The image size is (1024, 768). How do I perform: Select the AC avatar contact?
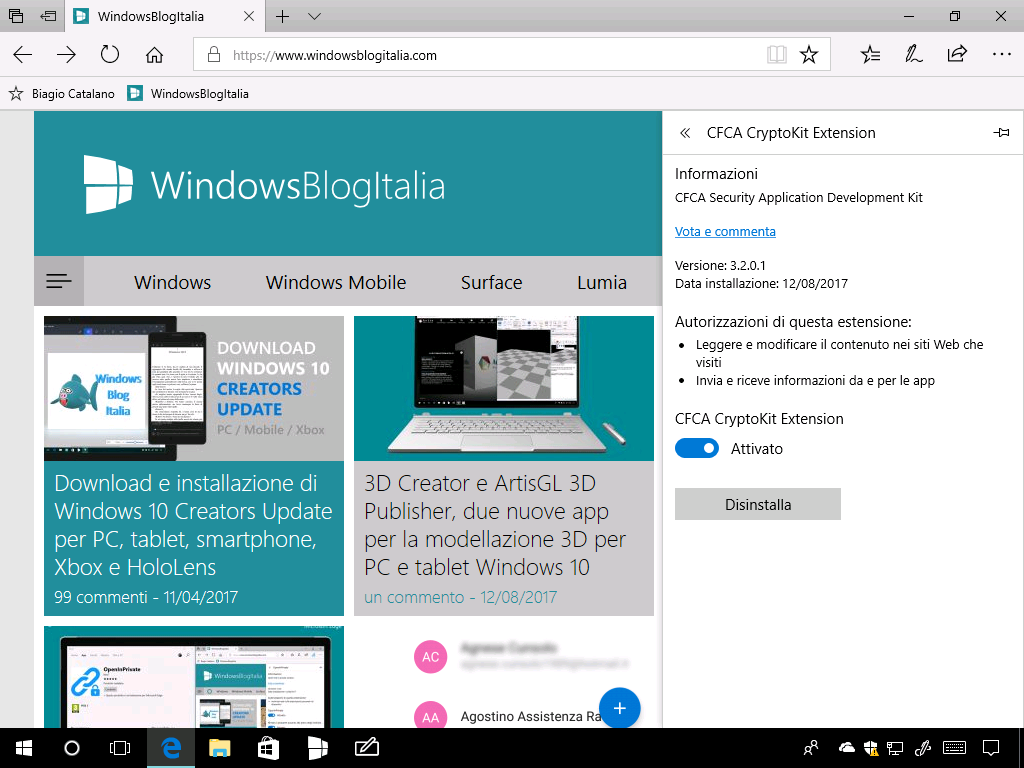point(430,656)
